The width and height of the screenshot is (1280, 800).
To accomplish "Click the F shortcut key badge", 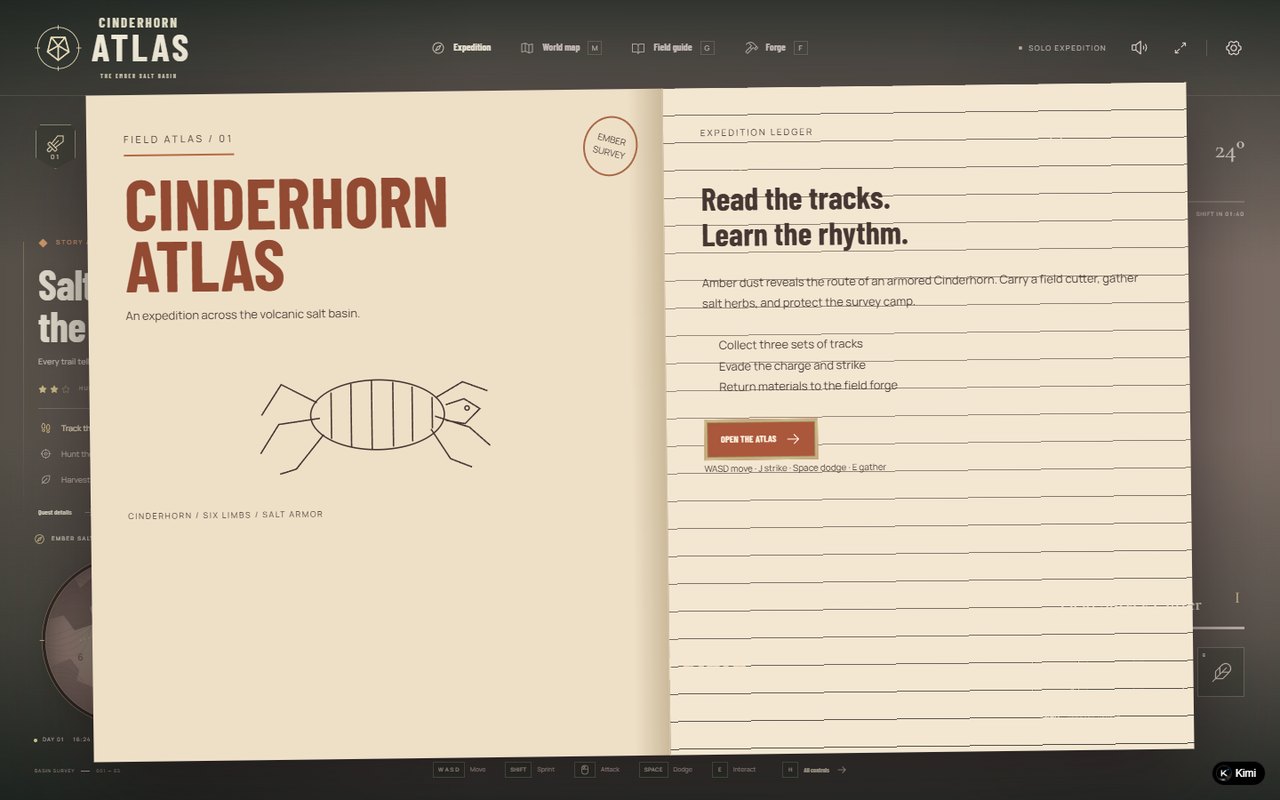I will click(800, 48).
